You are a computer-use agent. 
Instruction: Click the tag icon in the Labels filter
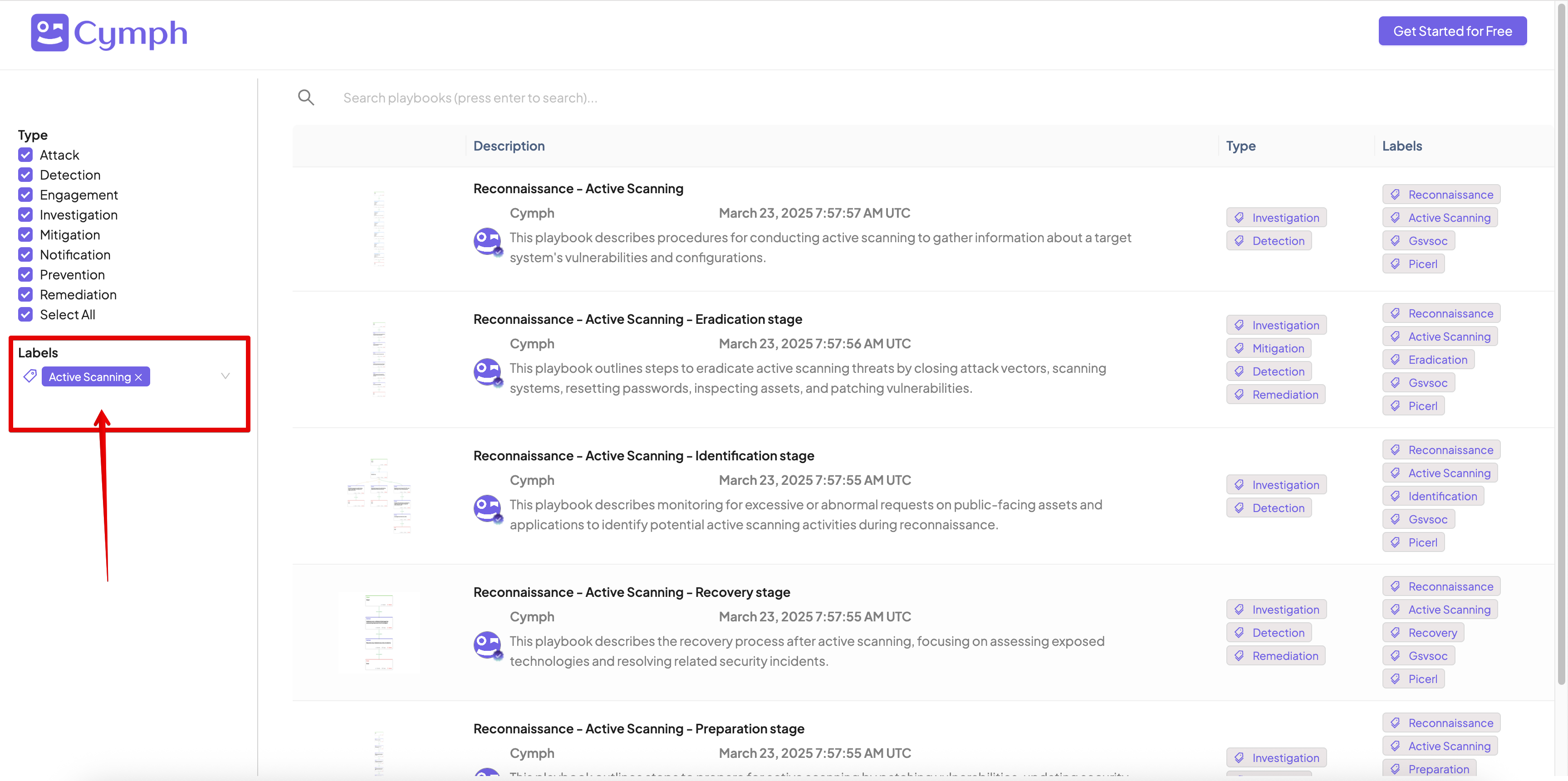click(30, 376)
